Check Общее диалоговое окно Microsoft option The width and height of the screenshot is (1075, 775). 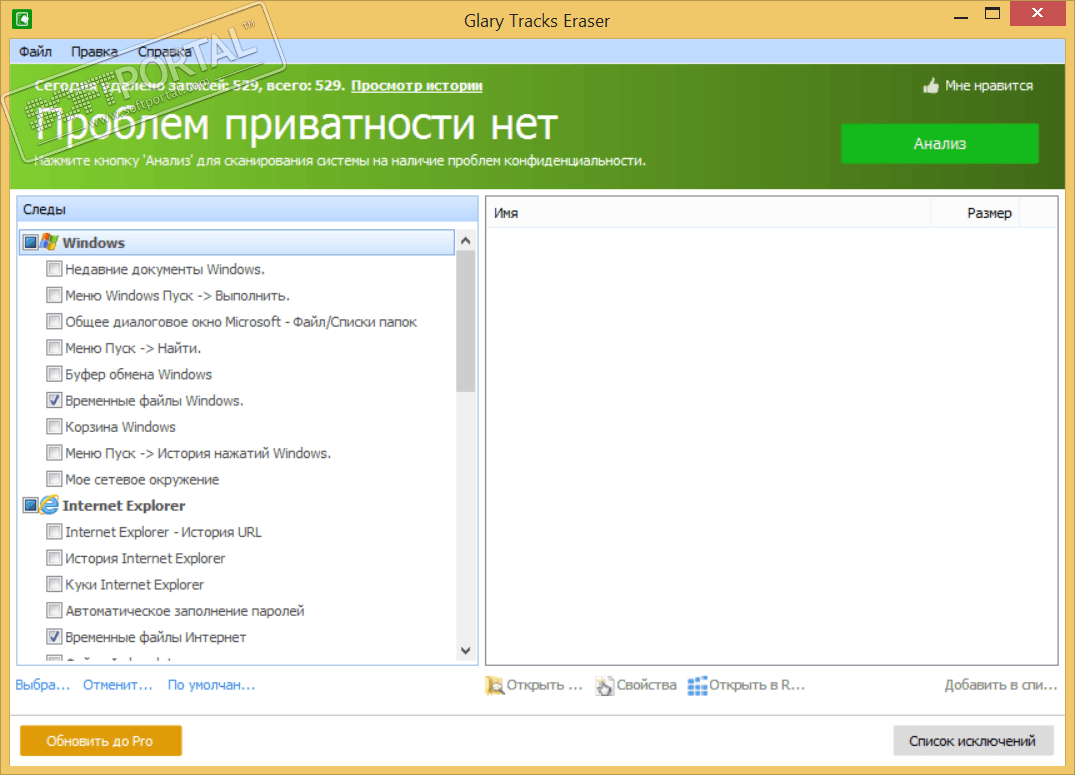(x=54, y=321)
